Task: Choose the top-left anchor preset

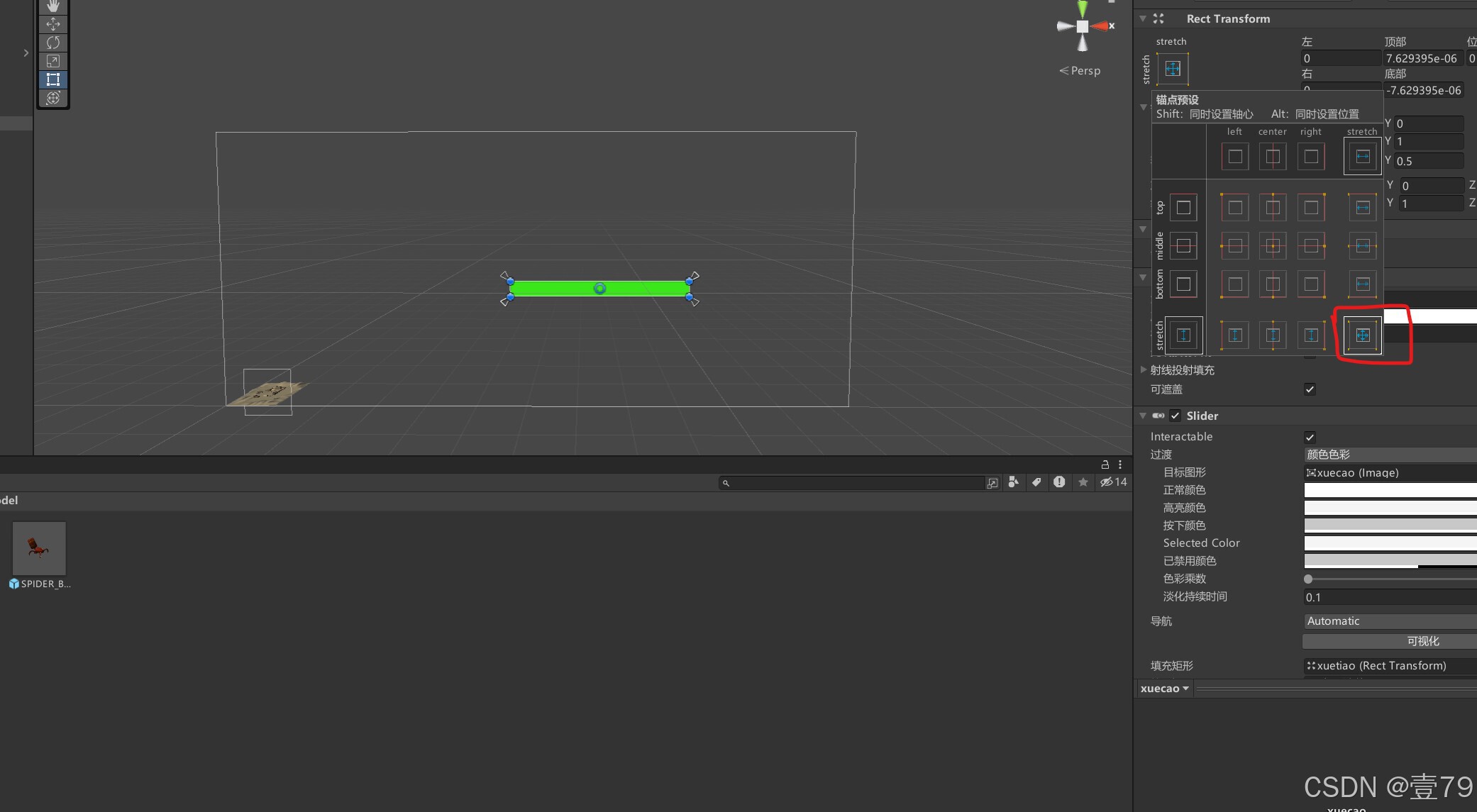Action: coord(1235,208)
